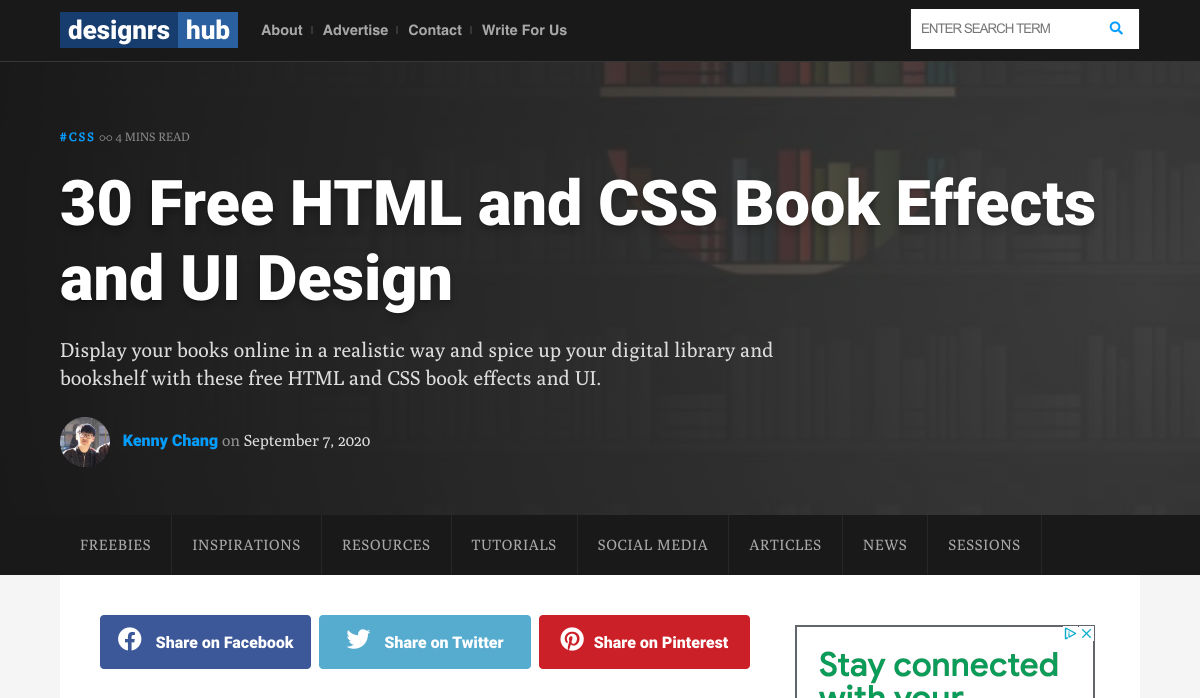Open the Social Media category
The width and height of the screenshot is (1200, 698).
[653, 545]
